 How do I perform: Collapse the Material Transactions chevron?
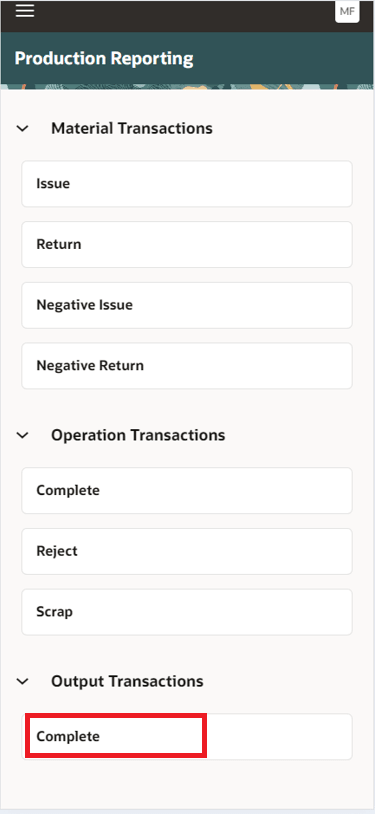(22, 128)
